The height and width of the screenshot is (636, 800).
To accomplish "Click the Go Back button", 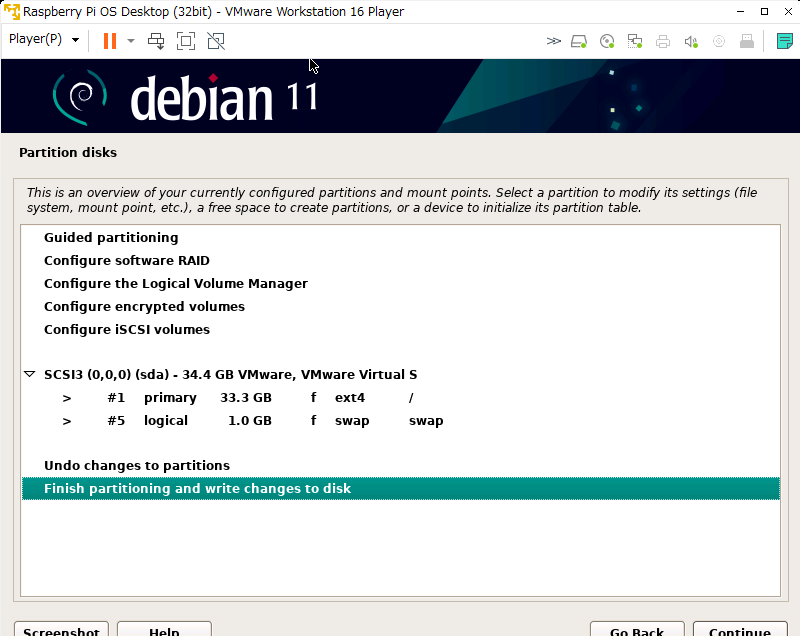I will (x=637, y=629).
